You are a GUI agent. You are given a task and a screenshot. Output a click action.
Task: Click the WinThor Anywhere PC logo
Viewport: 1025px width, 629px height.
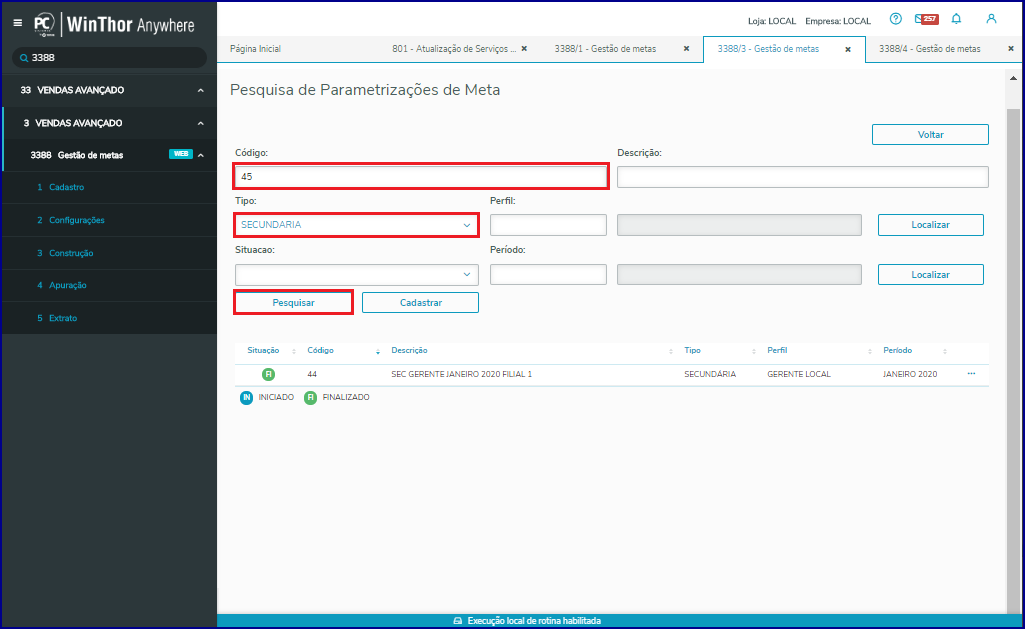coord(44,24)
